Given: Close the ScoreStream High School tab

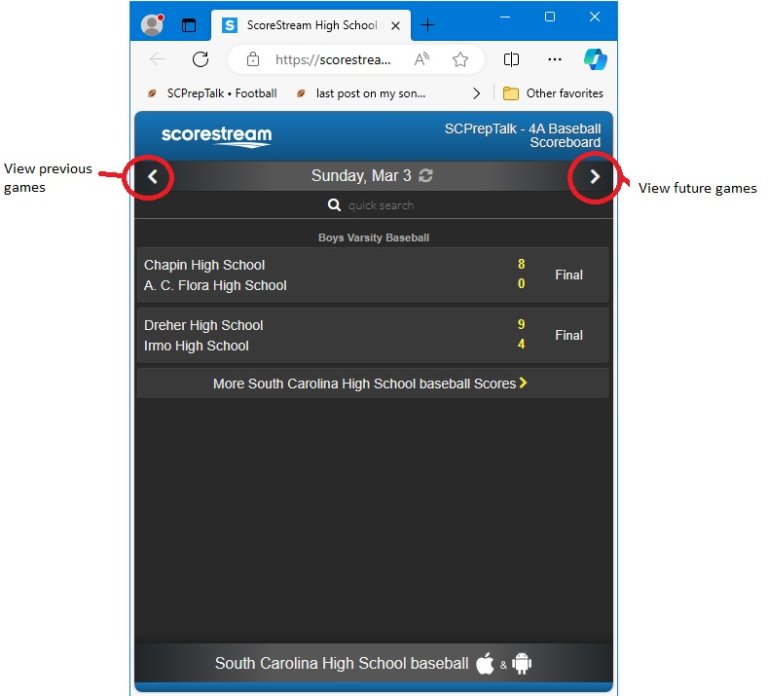Looking at the screenshot, I should [395, 25].
